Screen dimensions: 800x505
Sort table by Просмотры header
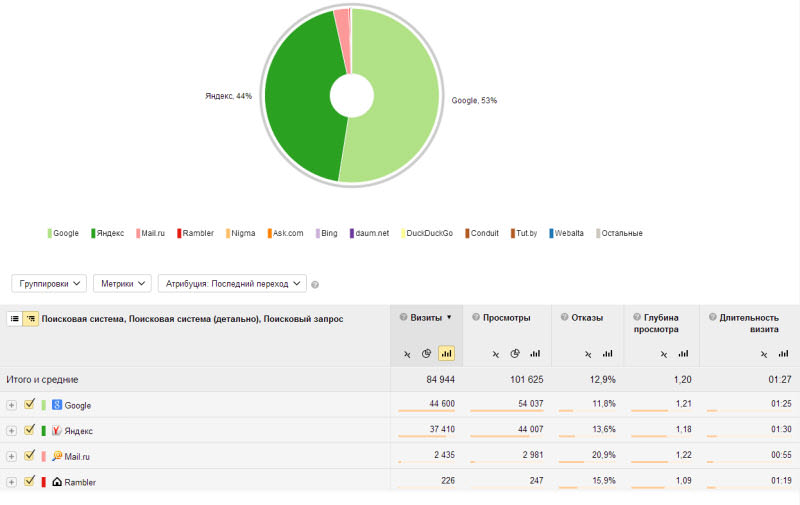pyautogui.click(x=507, y=317)
